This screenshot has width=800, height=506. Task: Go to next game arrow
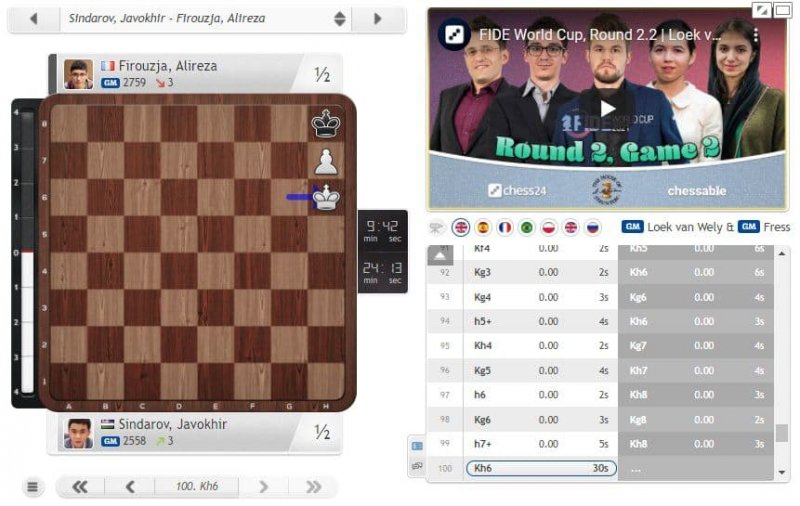pos(378,19)
